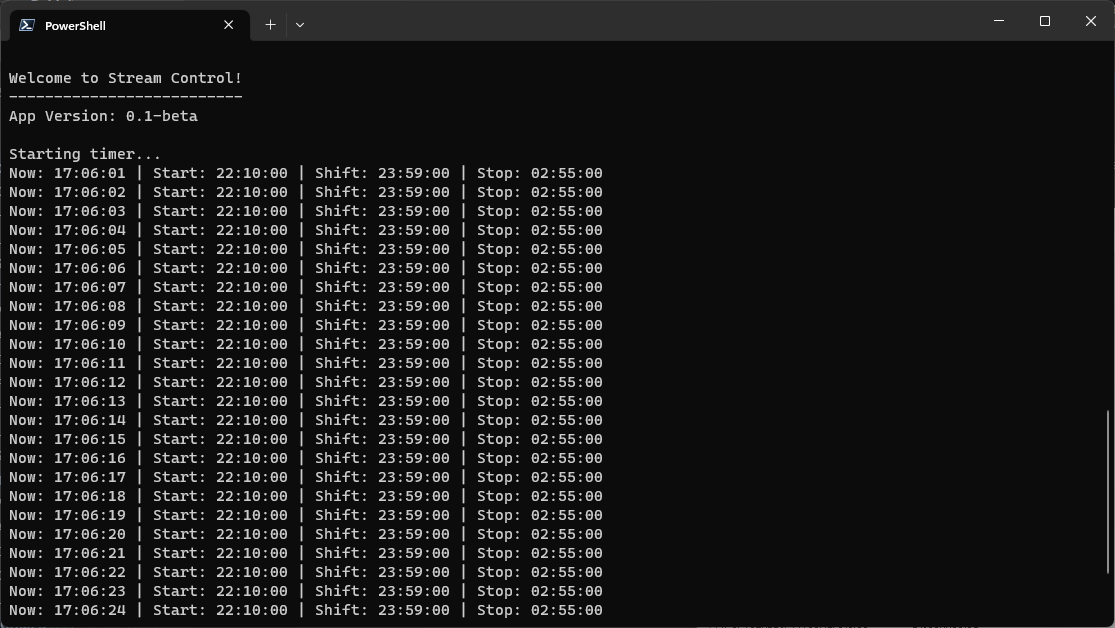Click 'Start: 22:10:00' in the 17:06:12 row
Screen dimensions: 1115x628
(220, 383)
